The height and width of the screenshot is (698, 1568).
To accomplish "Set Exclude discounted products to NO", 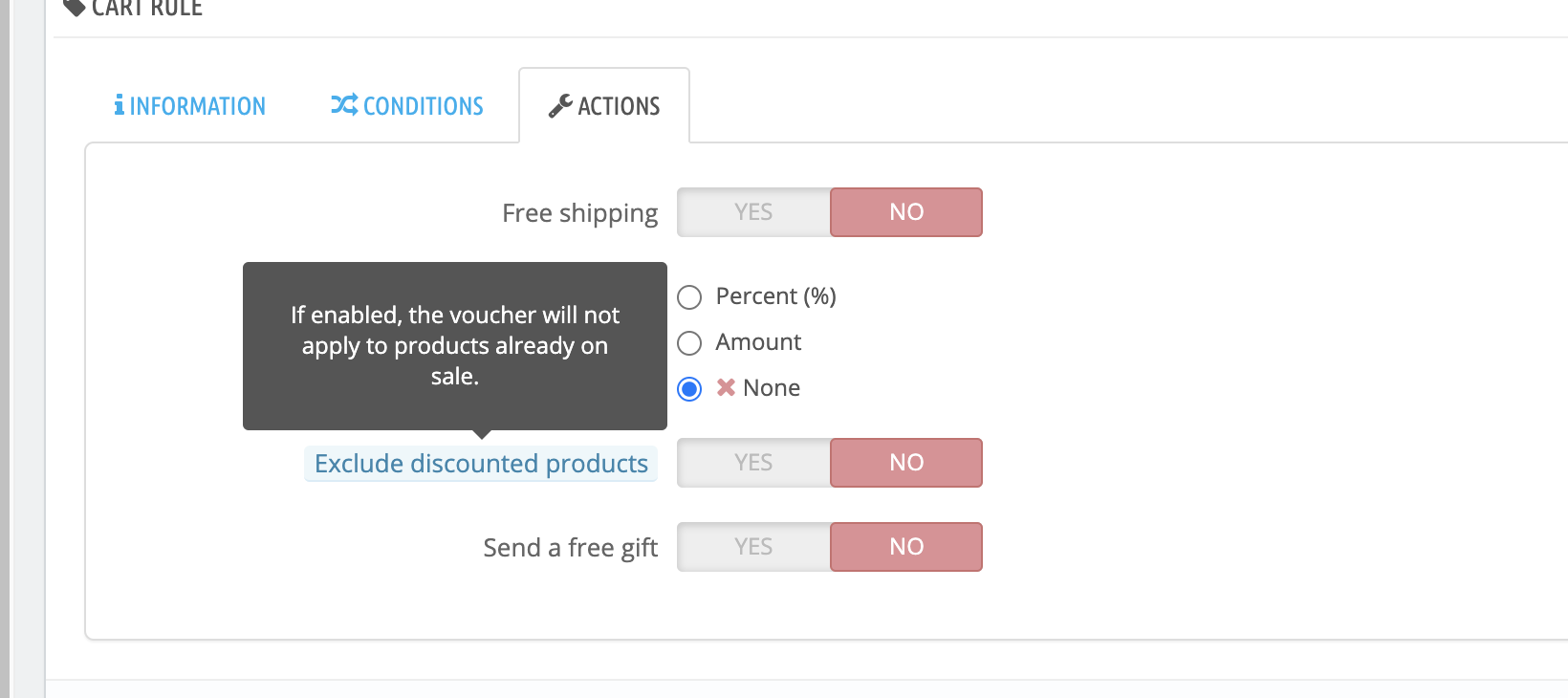I will click(x=906, y=463).
